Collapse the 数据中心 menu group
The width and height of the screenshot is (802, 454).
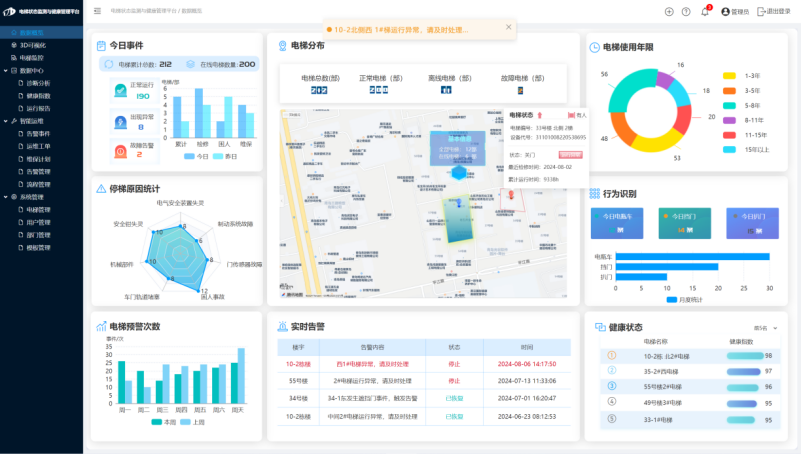10,71
